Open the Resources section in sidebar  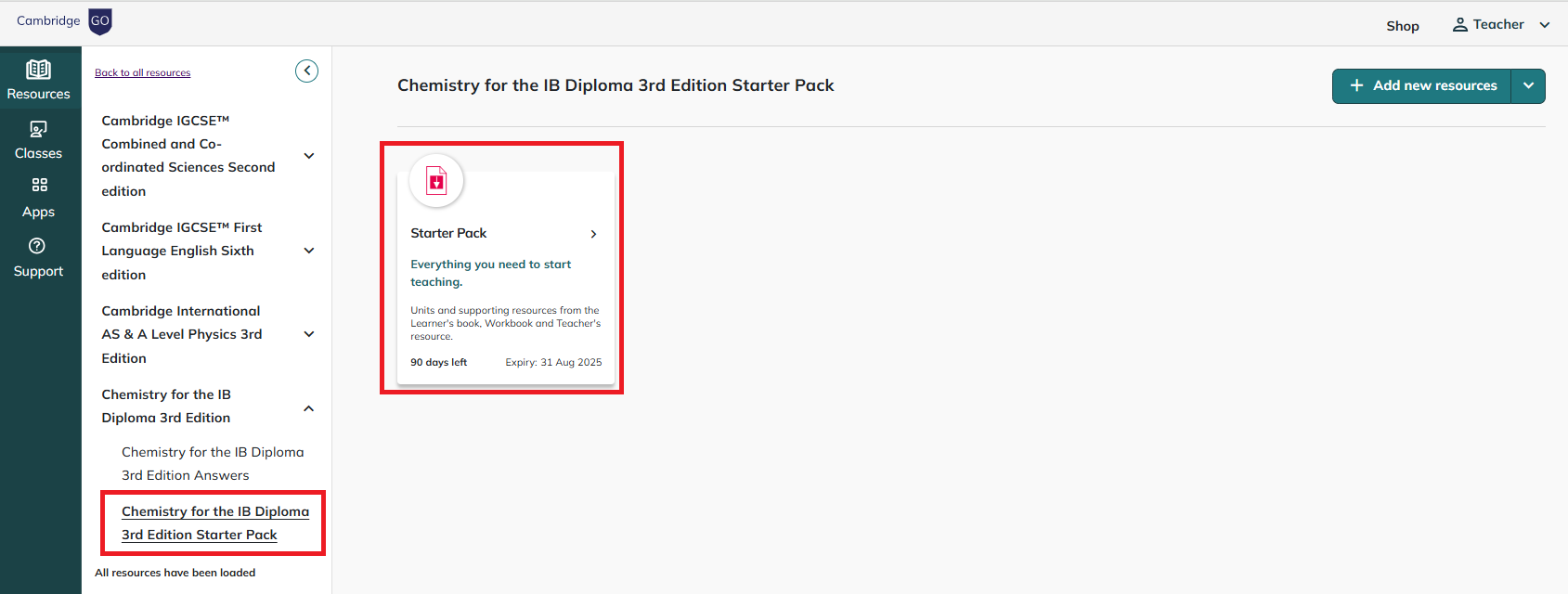click(39, 80)
